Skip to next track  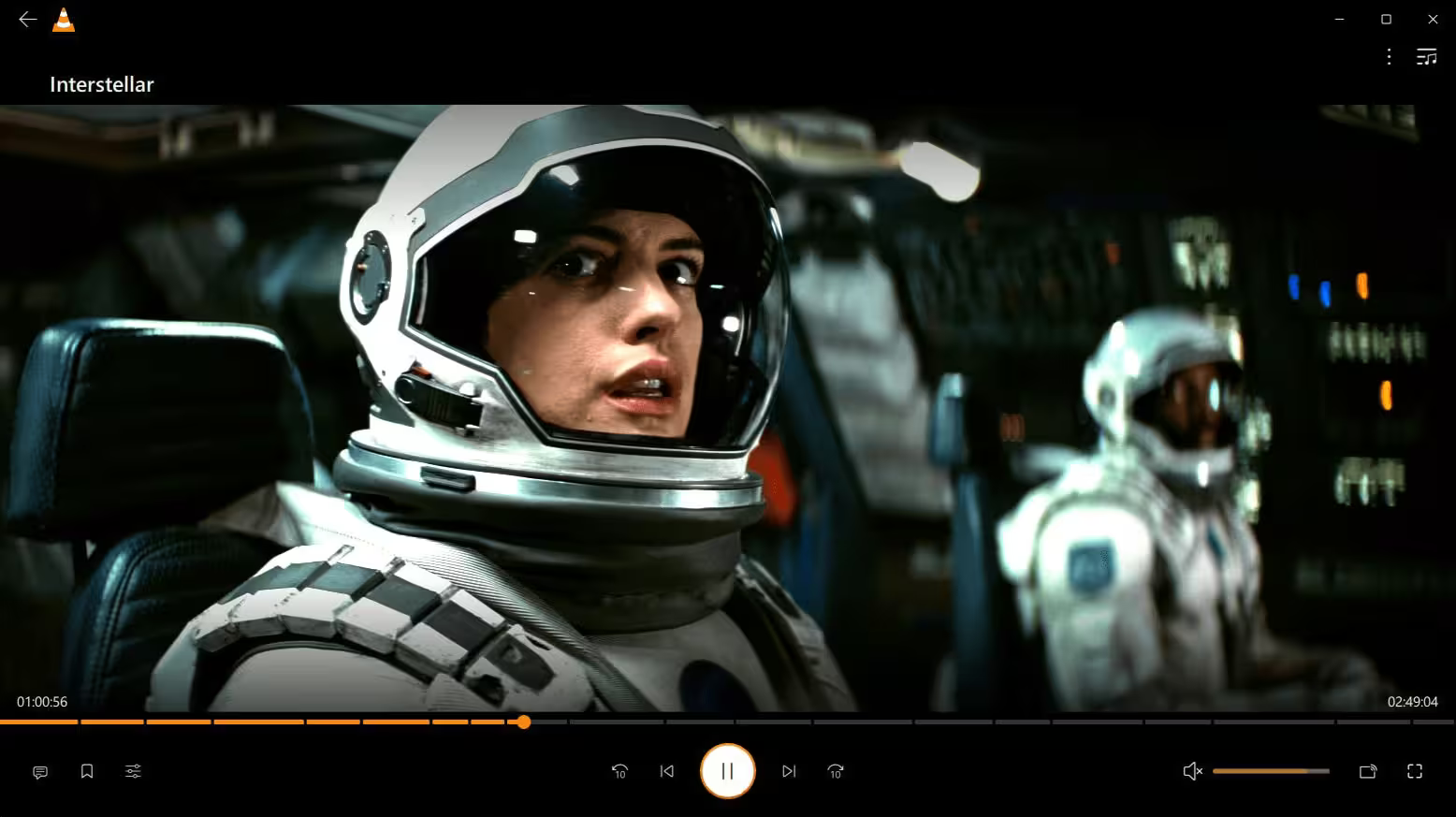(789, 771)
